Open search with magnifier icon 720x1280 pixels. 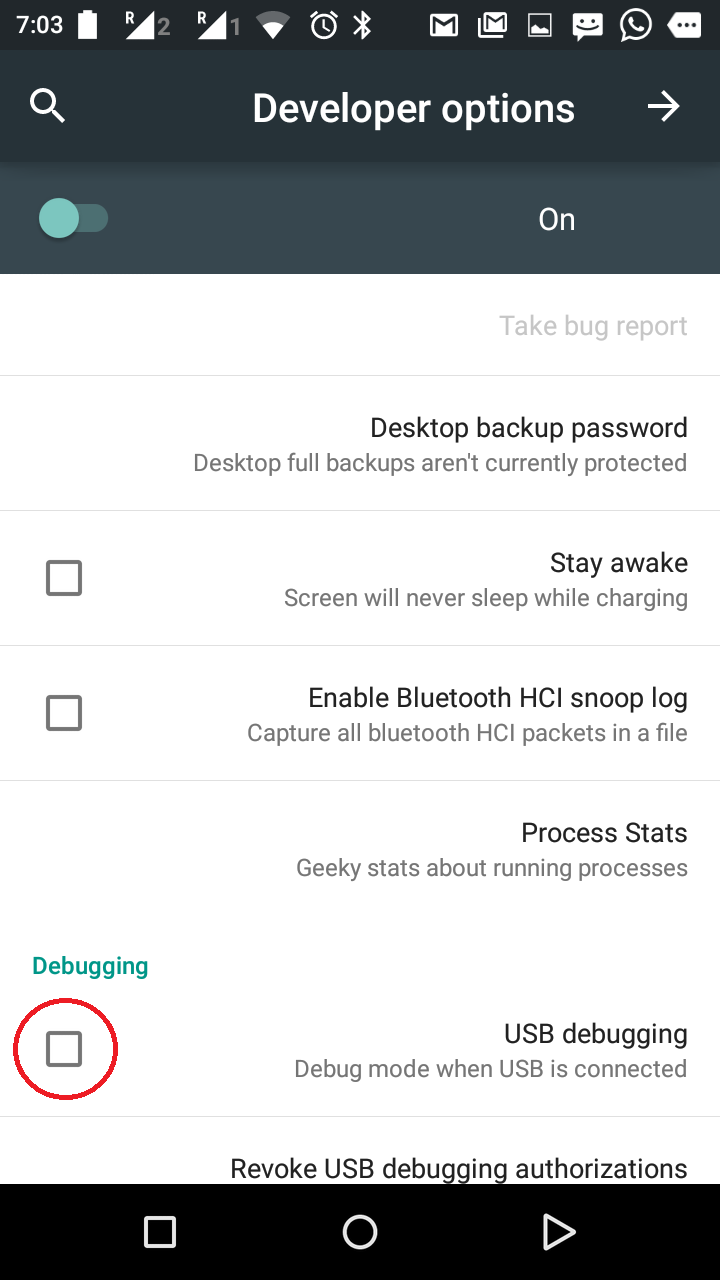pyautogui.click(x=48, y=105)
